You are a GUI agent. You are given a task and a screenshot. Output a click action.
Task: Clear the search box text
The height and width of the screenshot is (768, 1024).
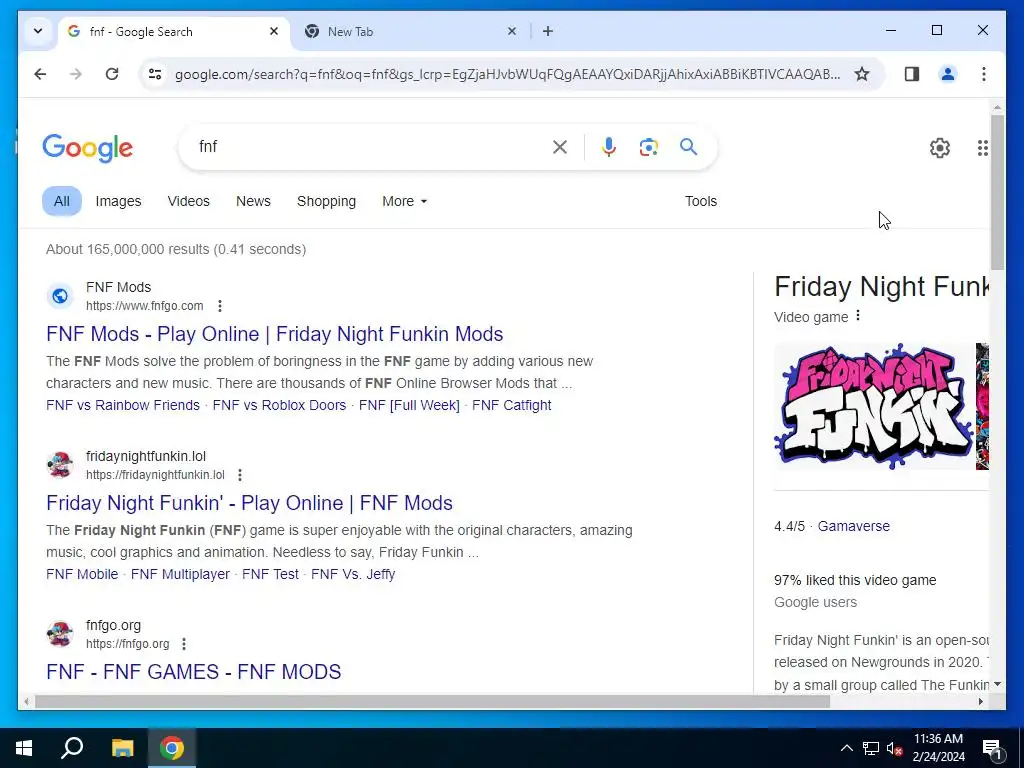pyautogui.click(x=560, y=147)
